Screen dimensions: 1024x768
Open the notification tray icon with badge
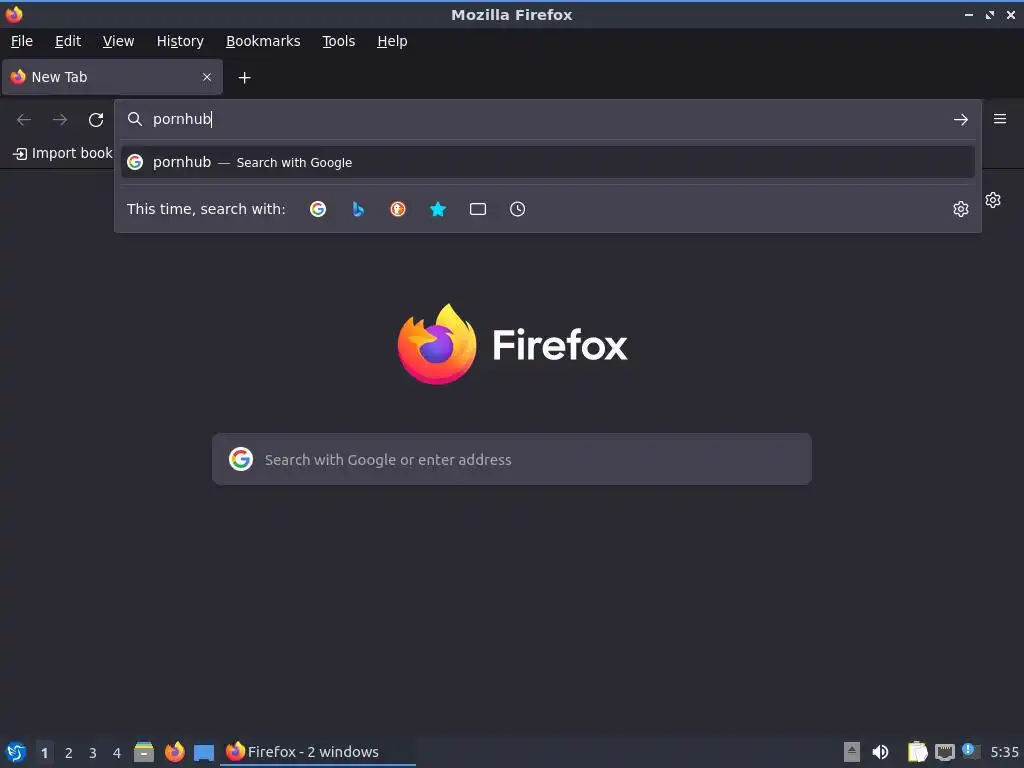tap(970, 751)
